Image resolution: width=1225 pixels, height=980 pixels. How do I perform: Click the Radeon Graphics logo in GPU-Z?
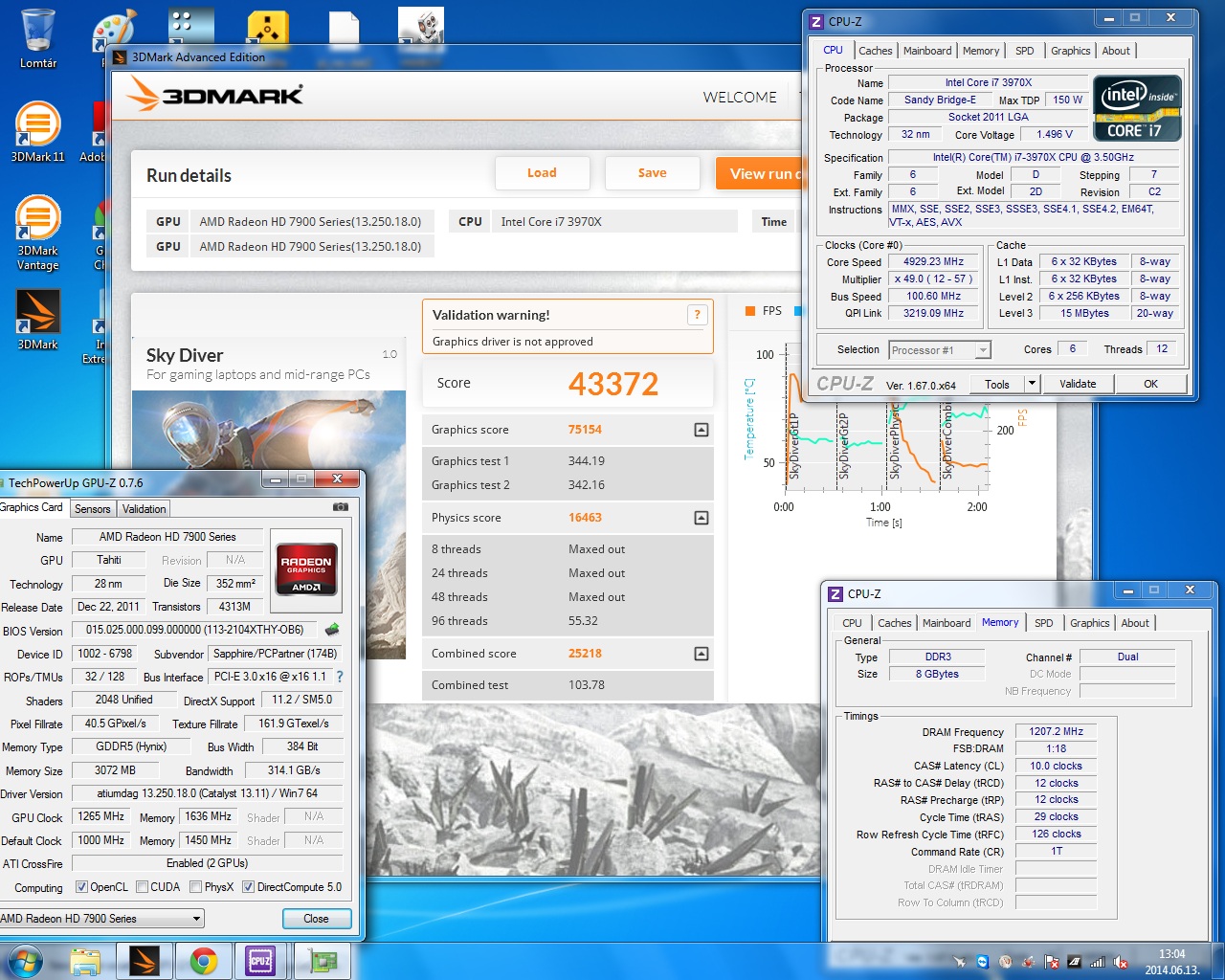(x=306, y=569)
